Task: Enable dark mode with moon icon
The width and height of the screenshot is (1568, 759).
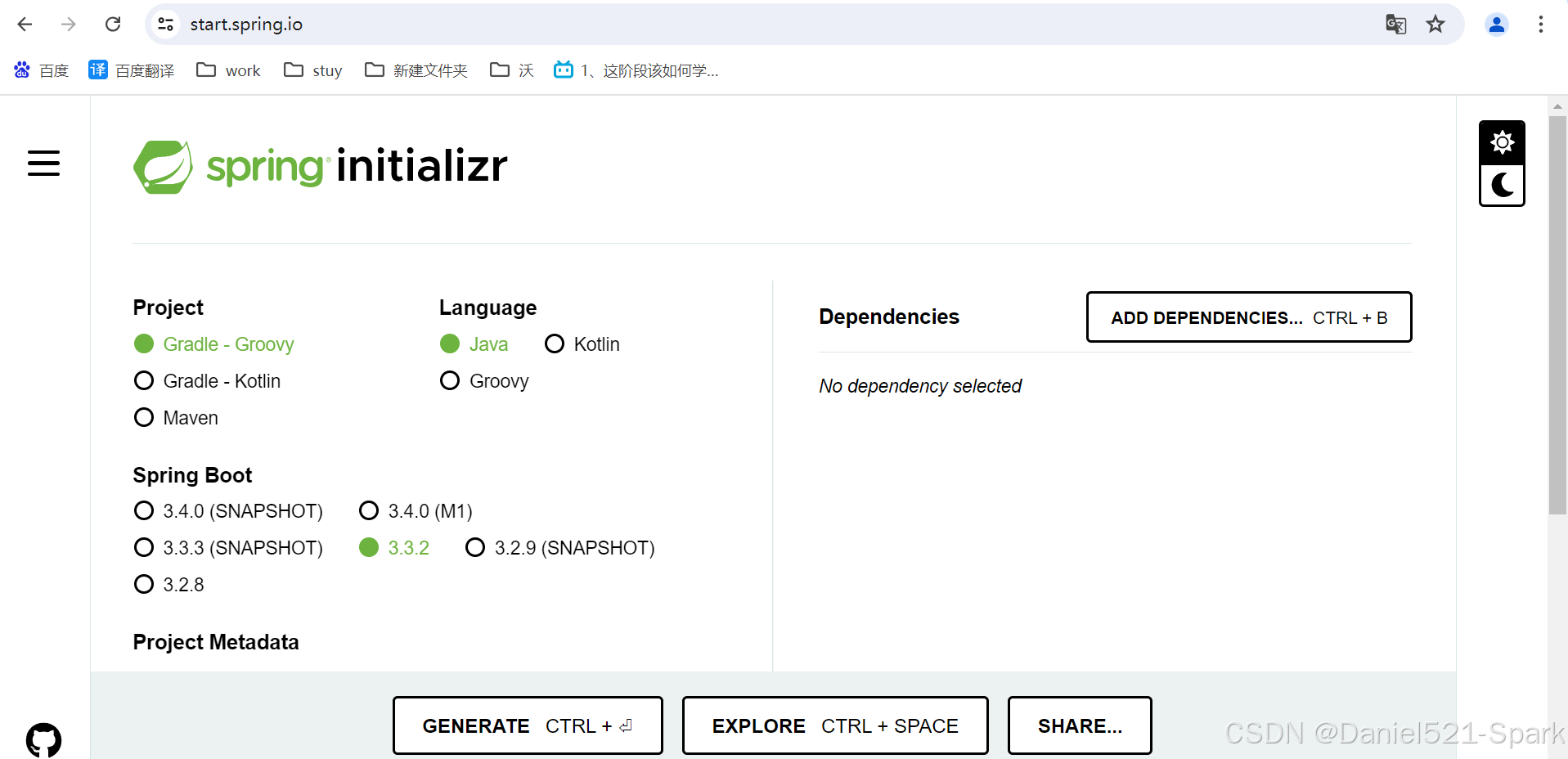Action: (1502, 185)
